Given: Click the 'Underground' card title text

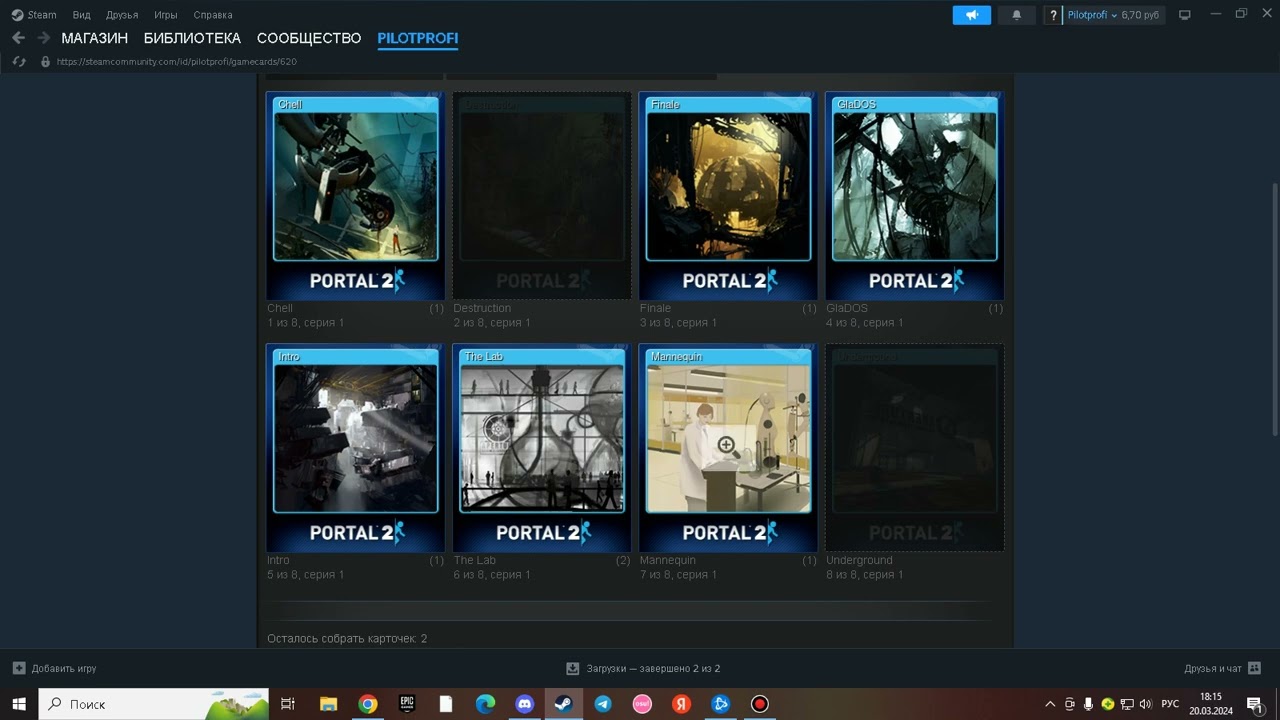Looking at the screenshot, I should tap(859, 560).
